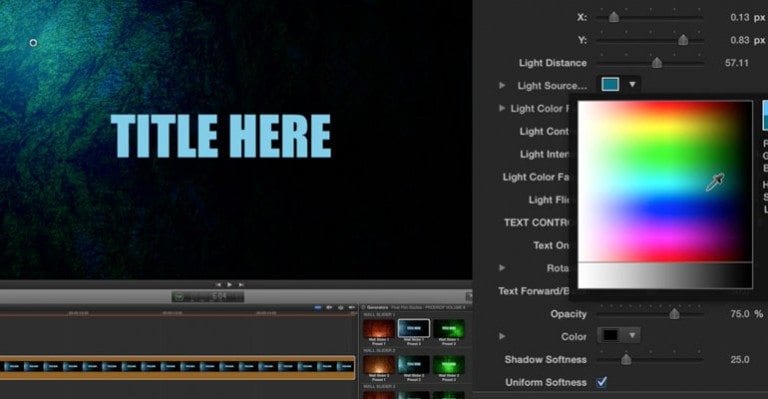Viewport: 768px width, 399px height.
Task: Click the Light Distance slider handle
Action: point(657,63)
